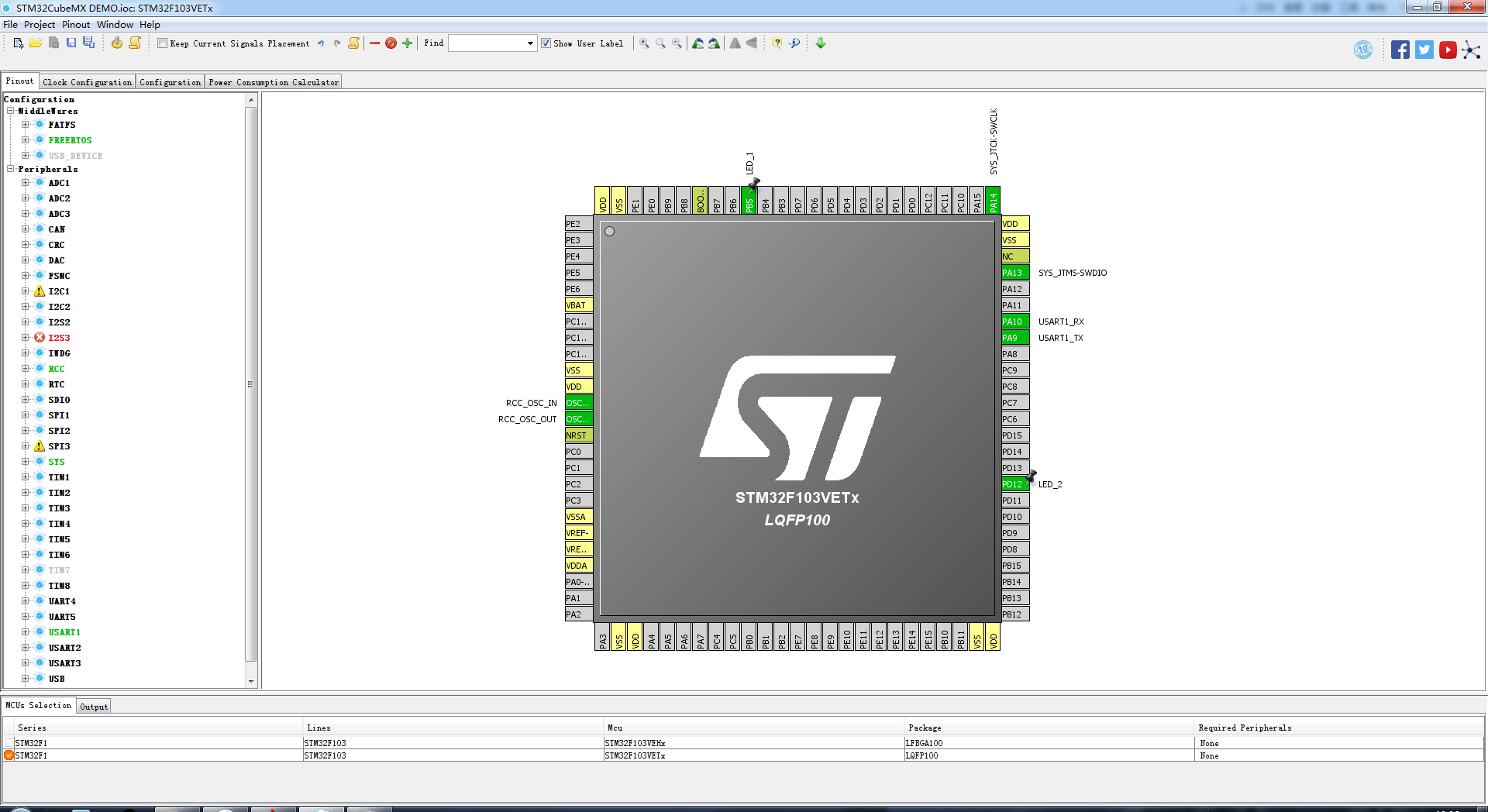The image size is (1488, 812).
Task: Click the green download arrow icon
Action: coord(821,43)
